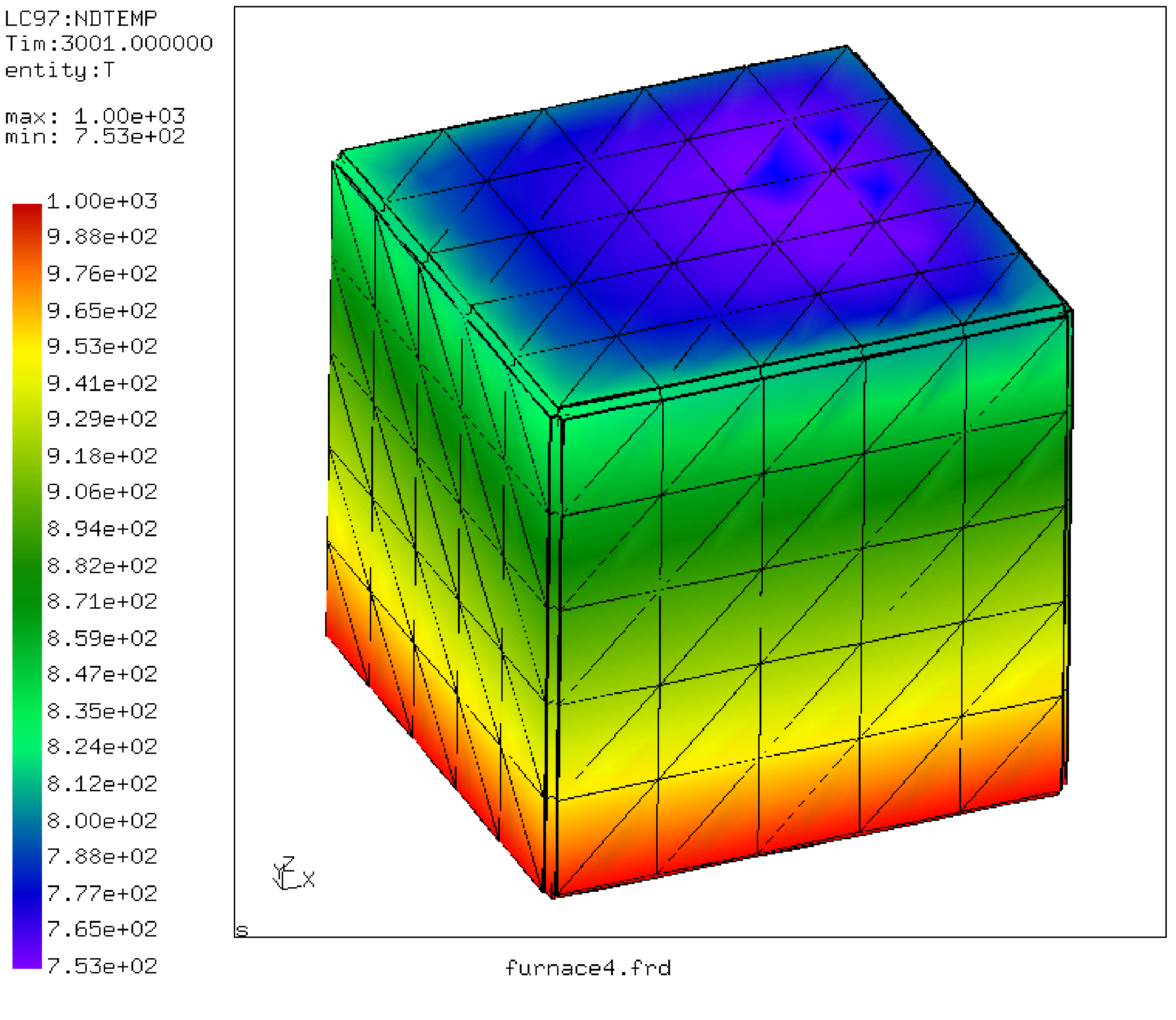
Task: Click legend value 9.65e+02
Action: pyautogui.click(x=102, y=310)
